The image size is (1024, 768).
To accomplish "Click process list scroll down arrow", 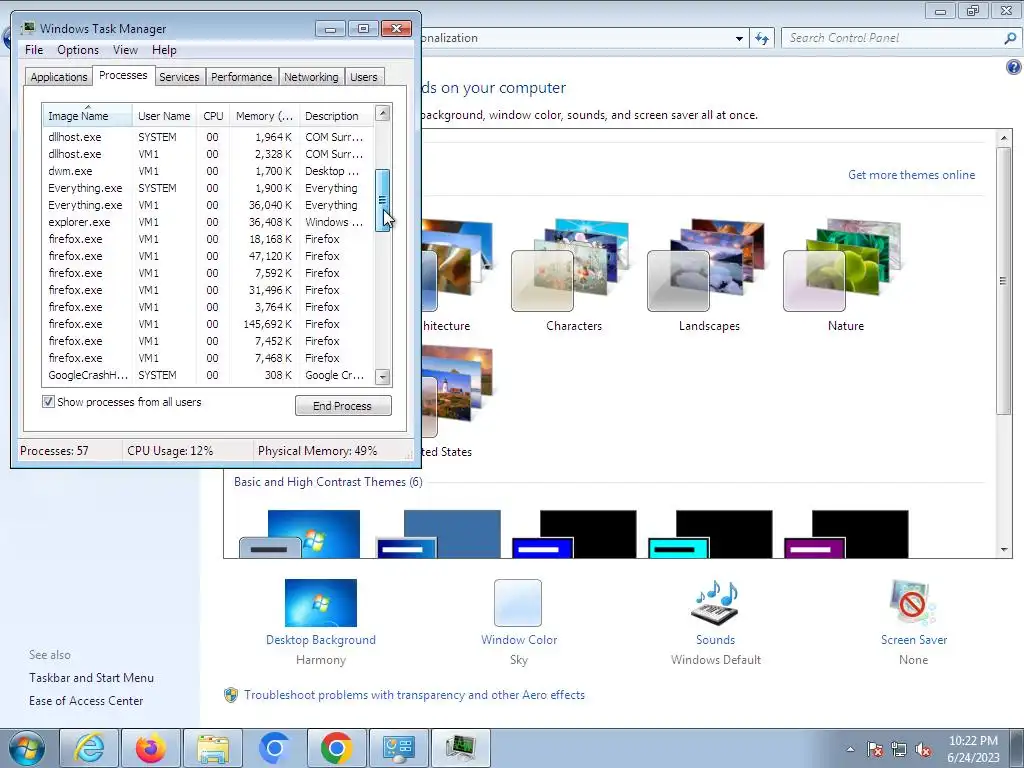I will [383, 377].
